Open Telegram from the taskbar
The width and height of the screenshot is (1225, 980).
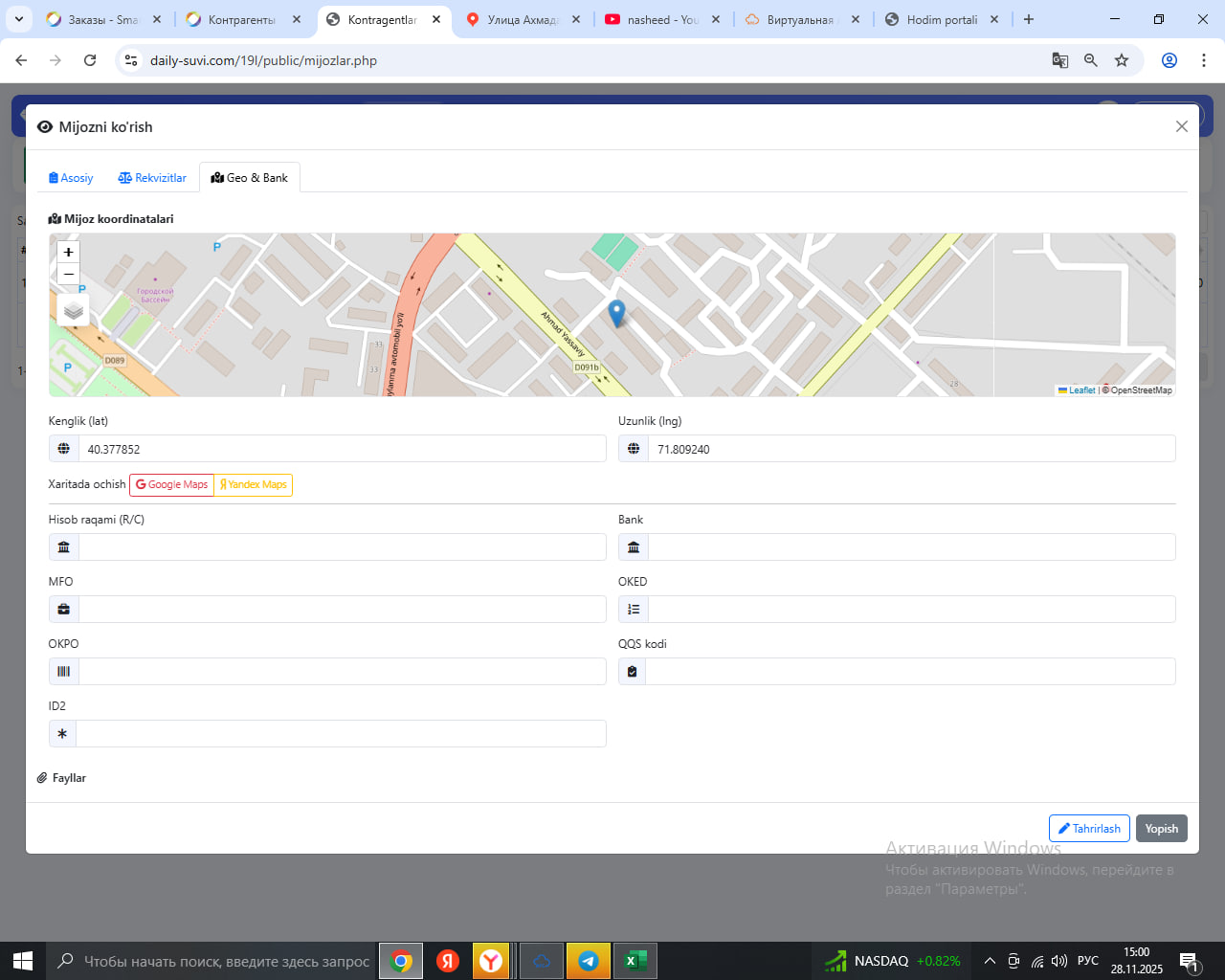pyautogui.click(x=589, y=961)
